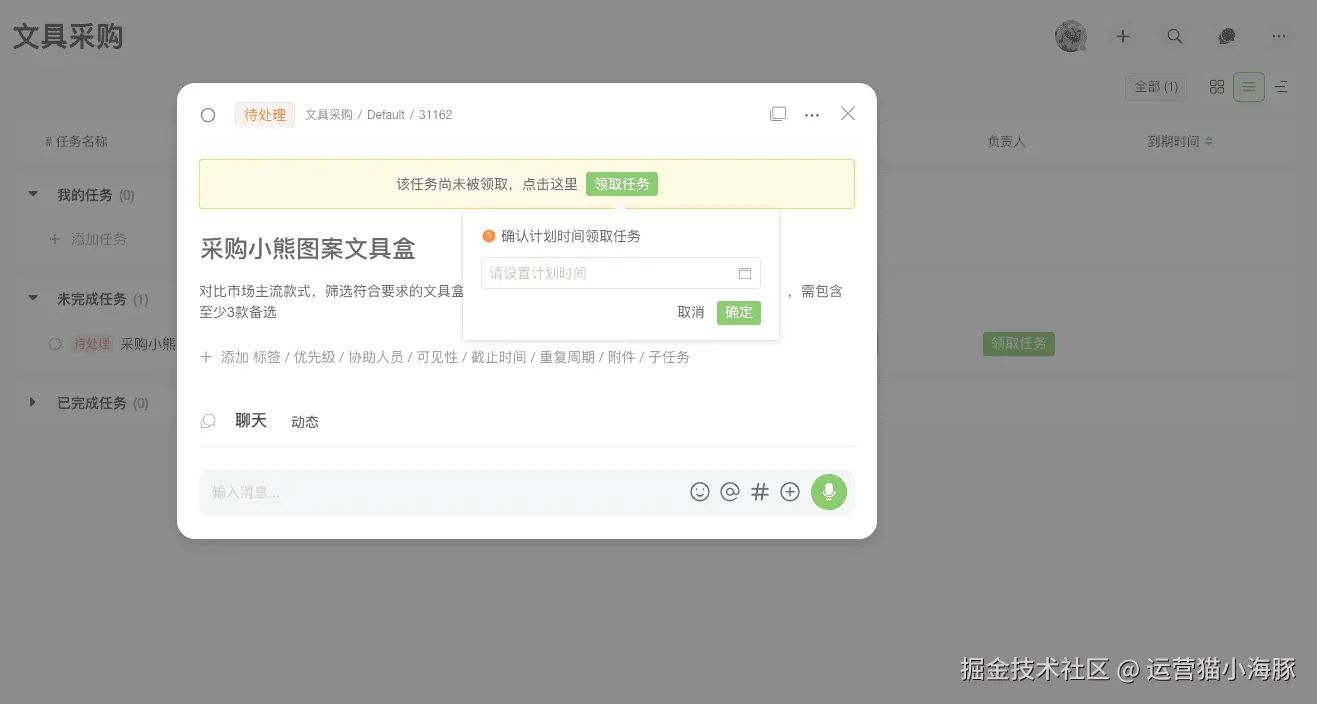Insert a hashtag topic with # icon
Viewport: 1317px width, 704px height.
point(760,492)
